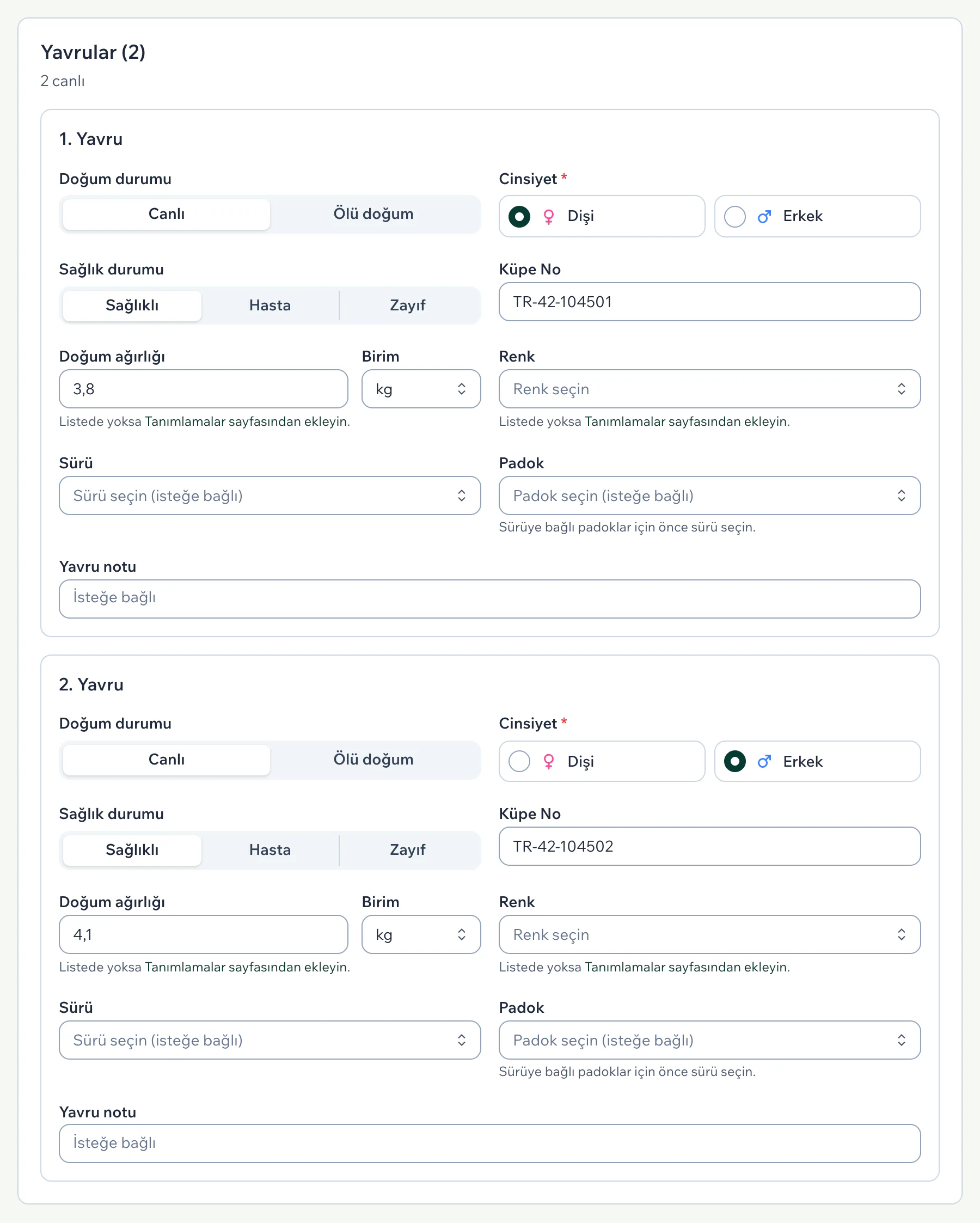Image resolution: width=980 pixels, height=1223 pixels.
Task: Open Renk seçin dropdown for 1. Yavru
Action: click(709, 389)
